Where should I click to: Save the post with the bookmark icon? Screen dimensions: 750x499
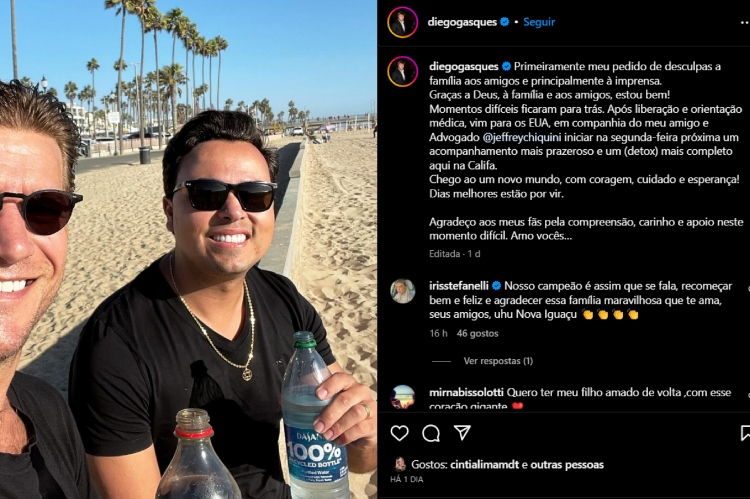[745, 433]
